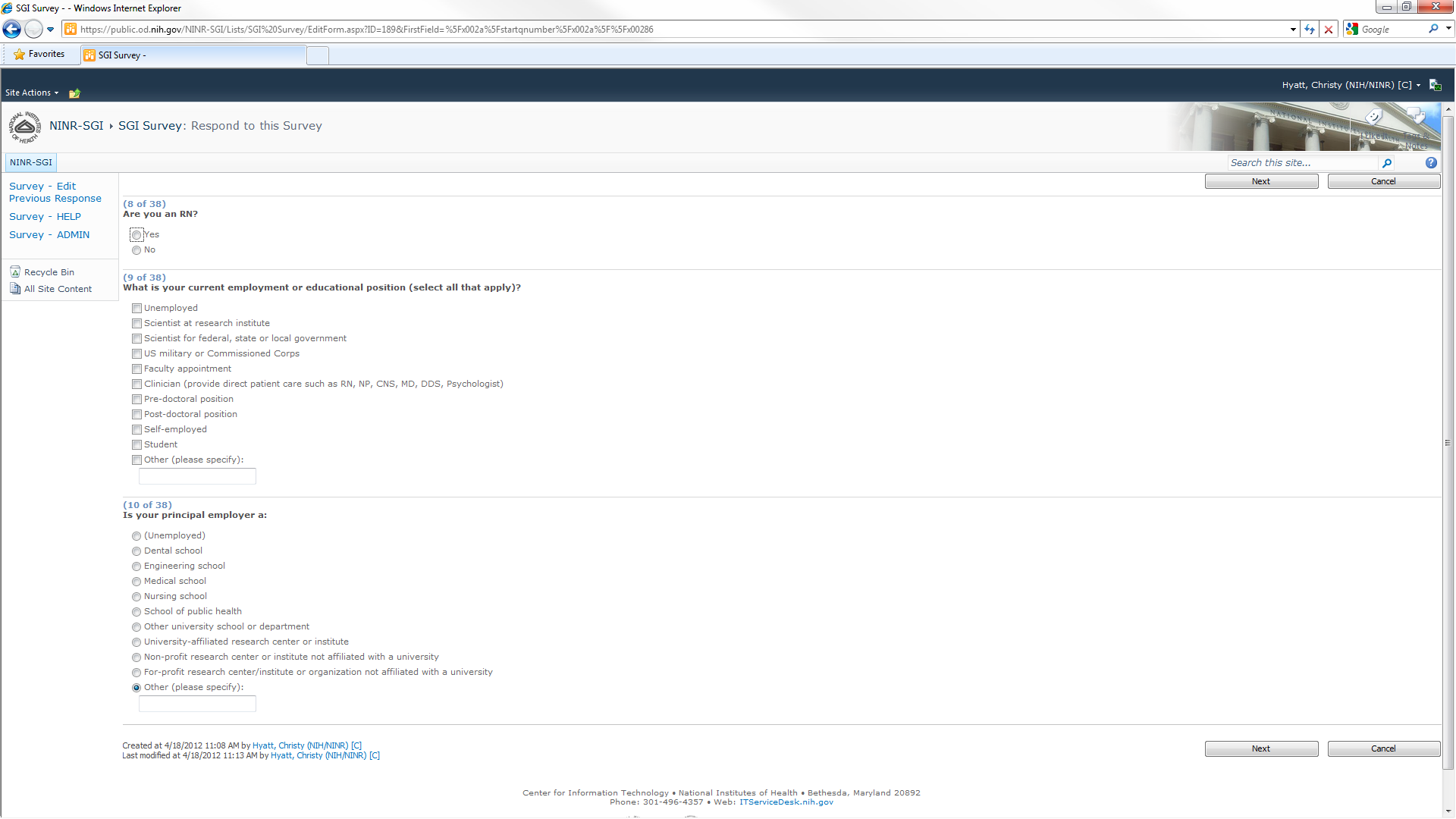Click the navigate-up folder icon beside Site Actions
Screen dimensions: 1456x819
coord(74,93)
